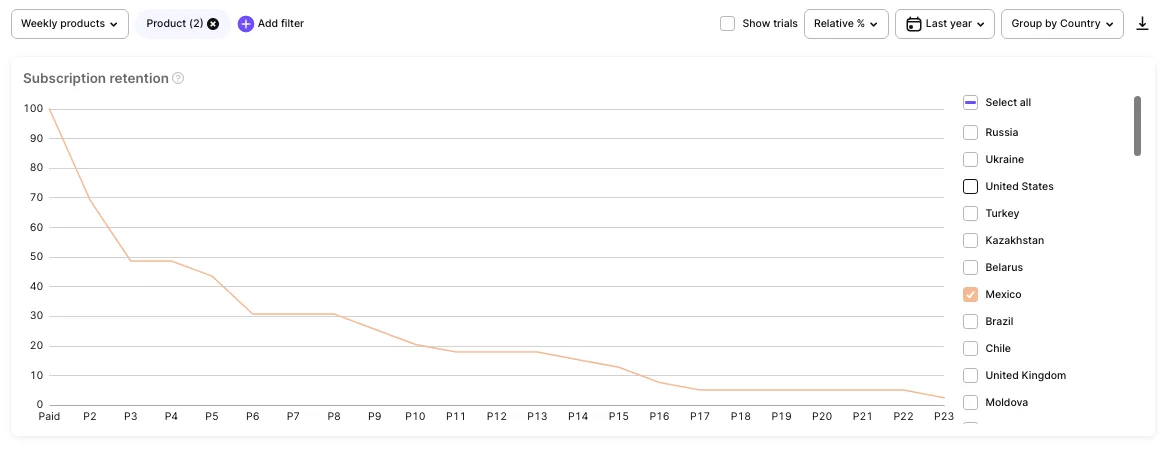
Task: Click the purple plus Add filter icon
Action: coord(246,24)
